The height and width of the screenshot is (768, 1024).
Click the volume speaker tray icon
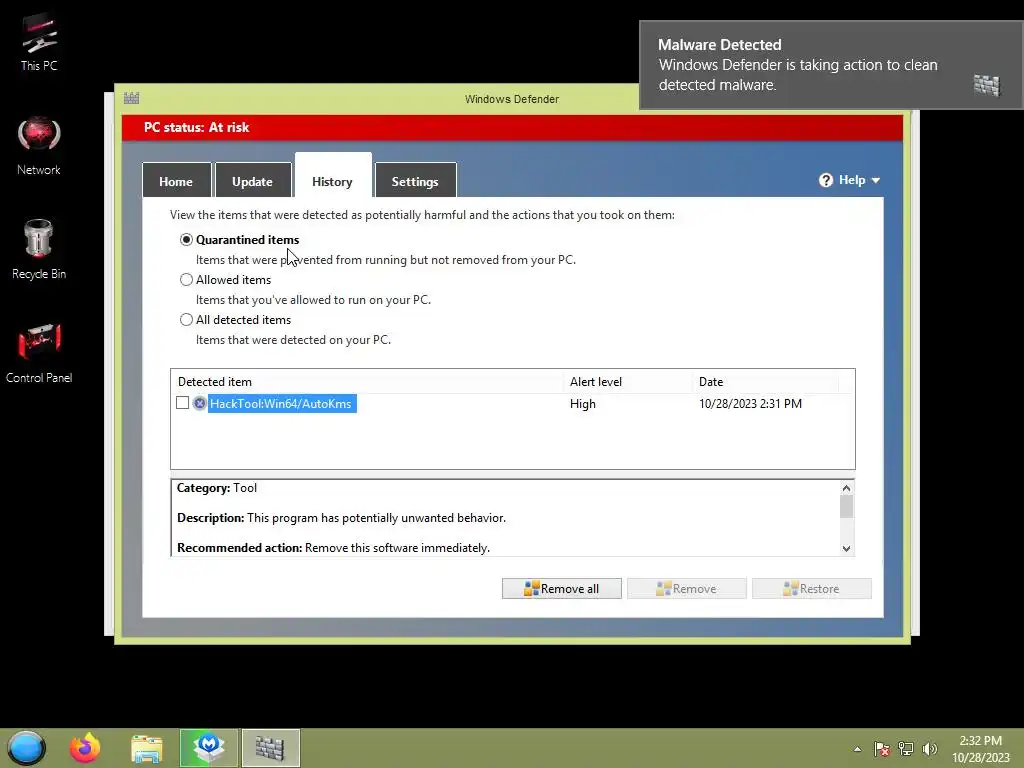pos(930,749)
